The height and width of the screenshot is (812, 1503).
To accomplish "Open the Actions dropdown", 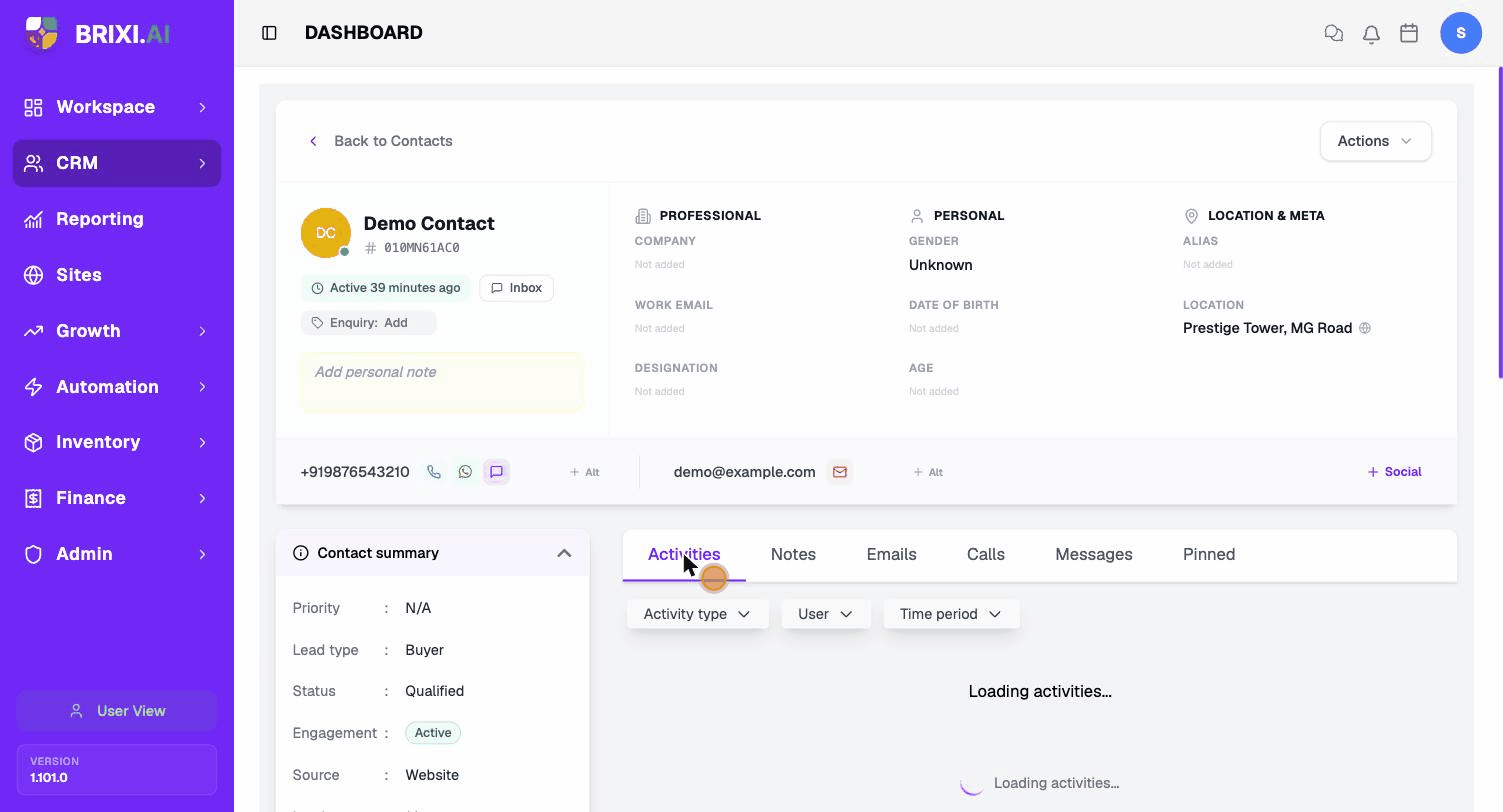I will [x=1376, y=141].
